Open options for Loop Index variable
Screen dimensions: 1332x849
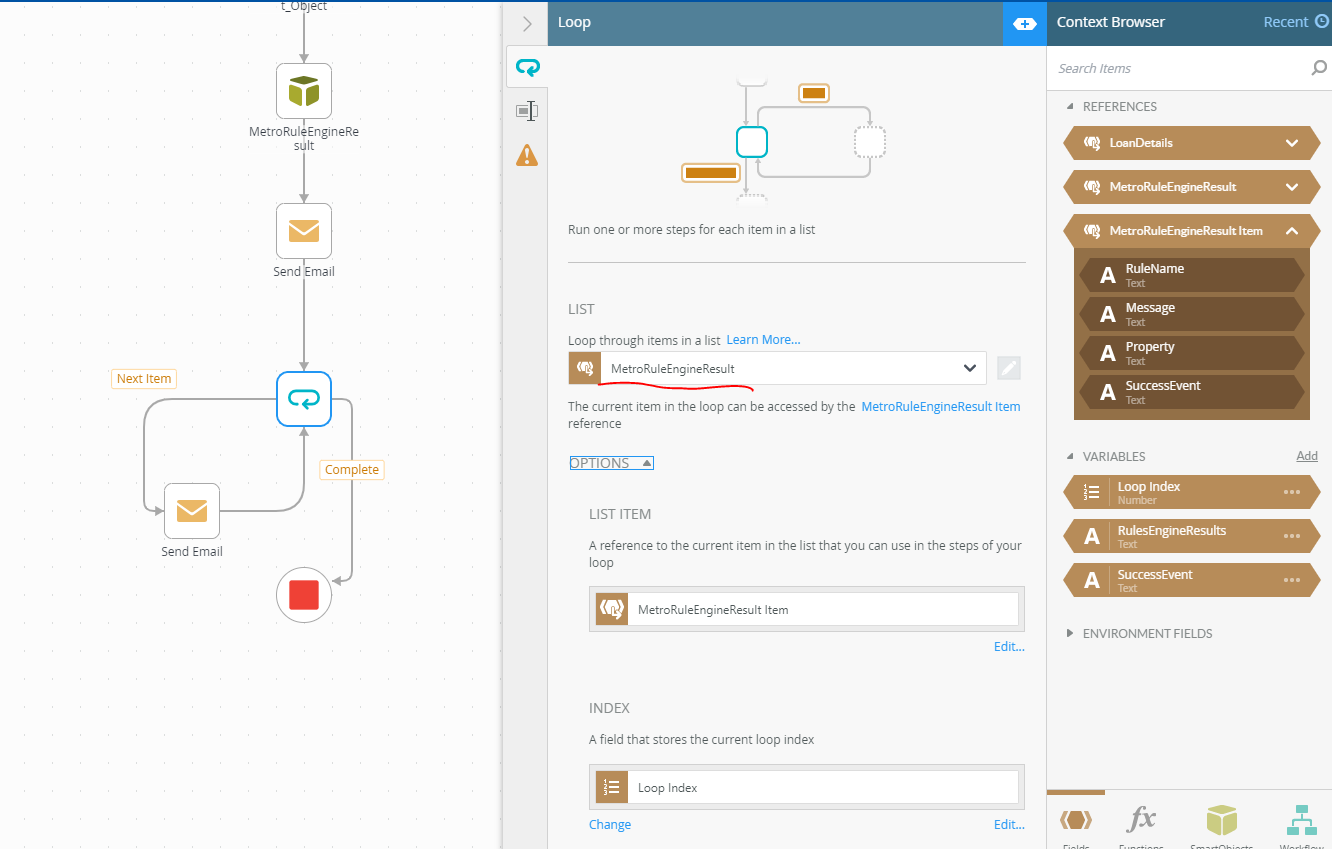coord(1292,492)
